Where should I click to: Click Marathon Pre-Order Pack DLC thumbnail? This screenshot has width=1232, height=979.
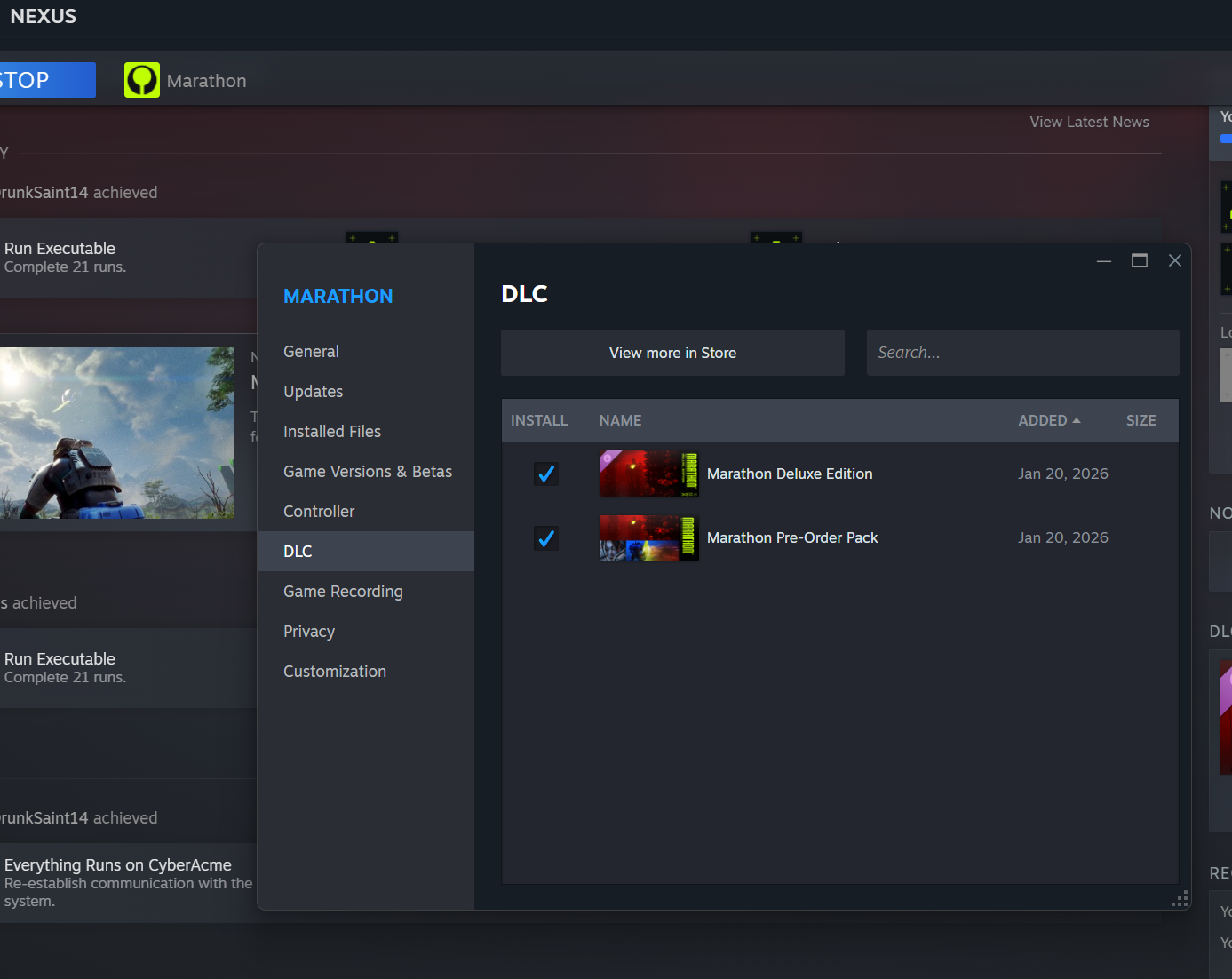(x=648, y=538)
